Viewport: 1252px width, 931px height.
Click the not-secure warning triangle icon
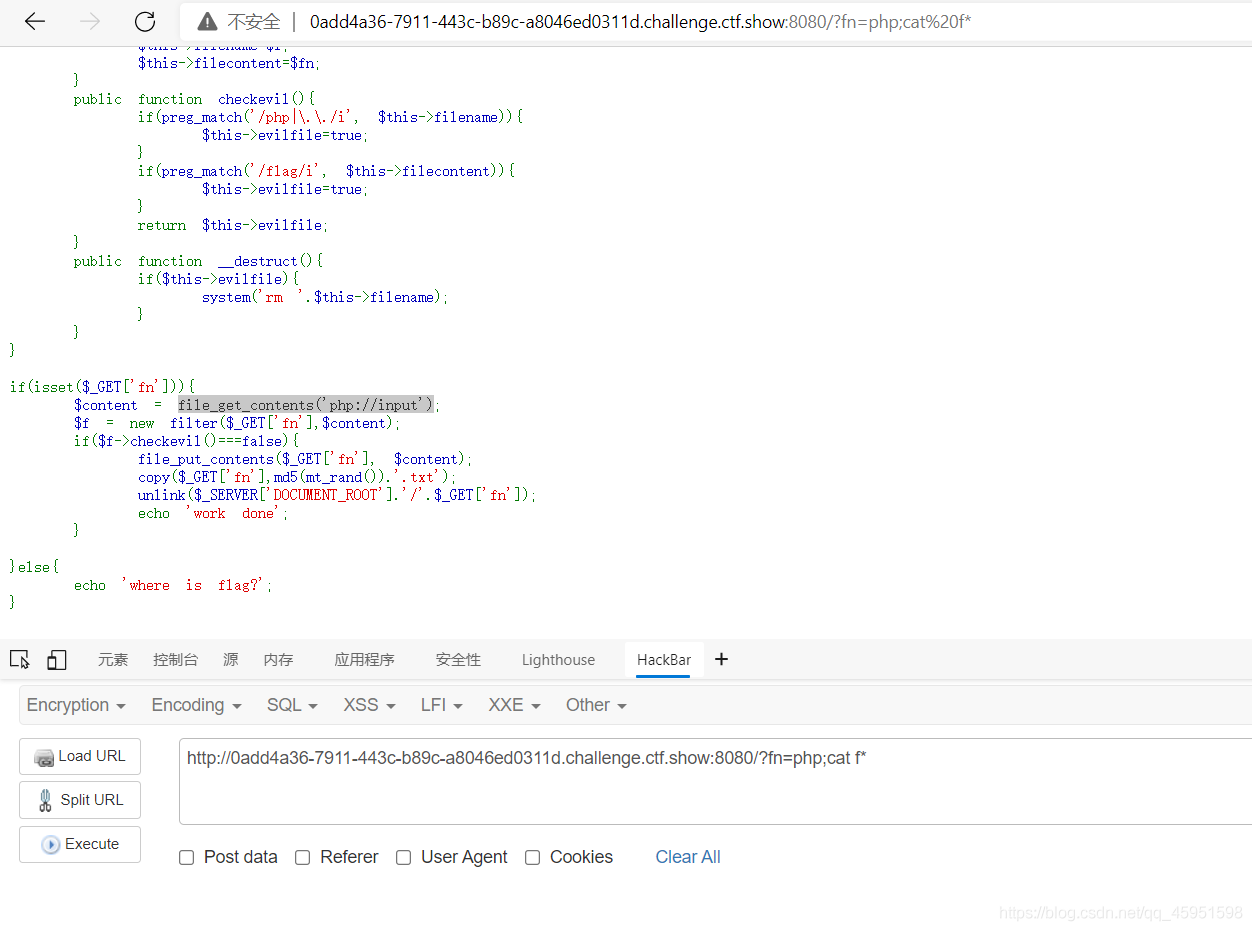pyautogui.click(x=207, y=22)
